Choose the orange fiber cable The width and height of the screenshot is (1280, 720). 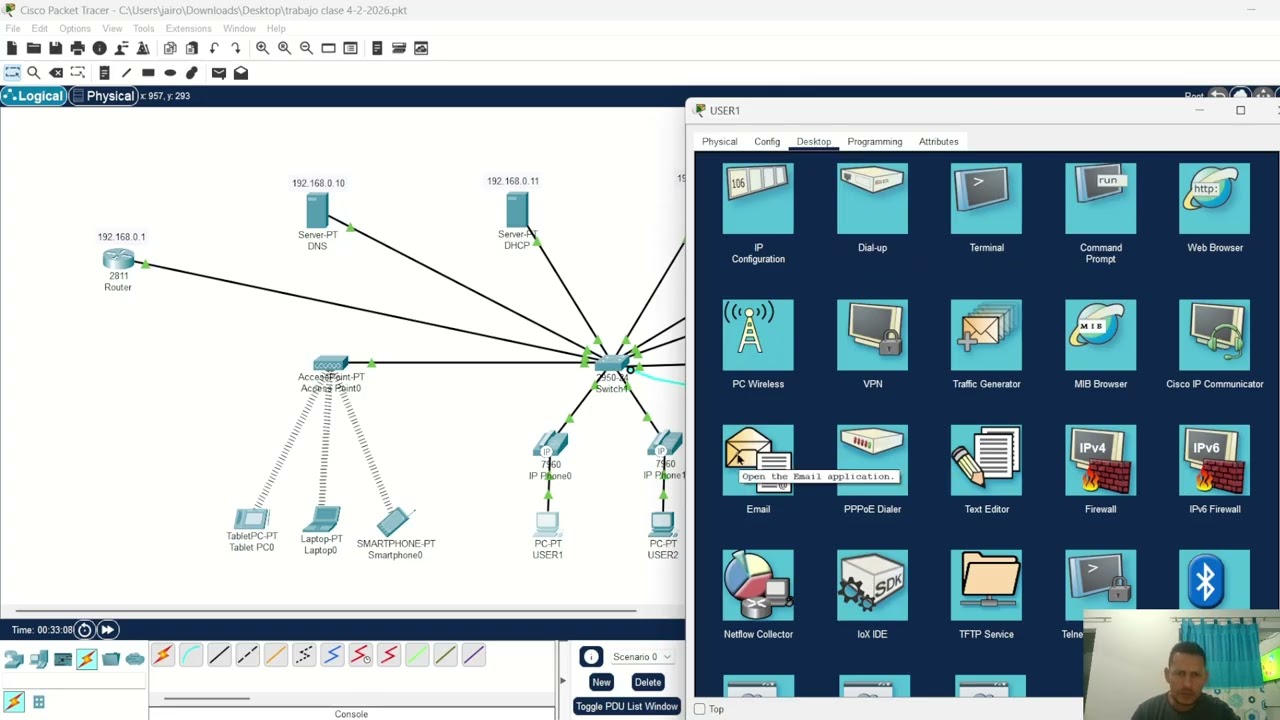[x=275, y=656]
